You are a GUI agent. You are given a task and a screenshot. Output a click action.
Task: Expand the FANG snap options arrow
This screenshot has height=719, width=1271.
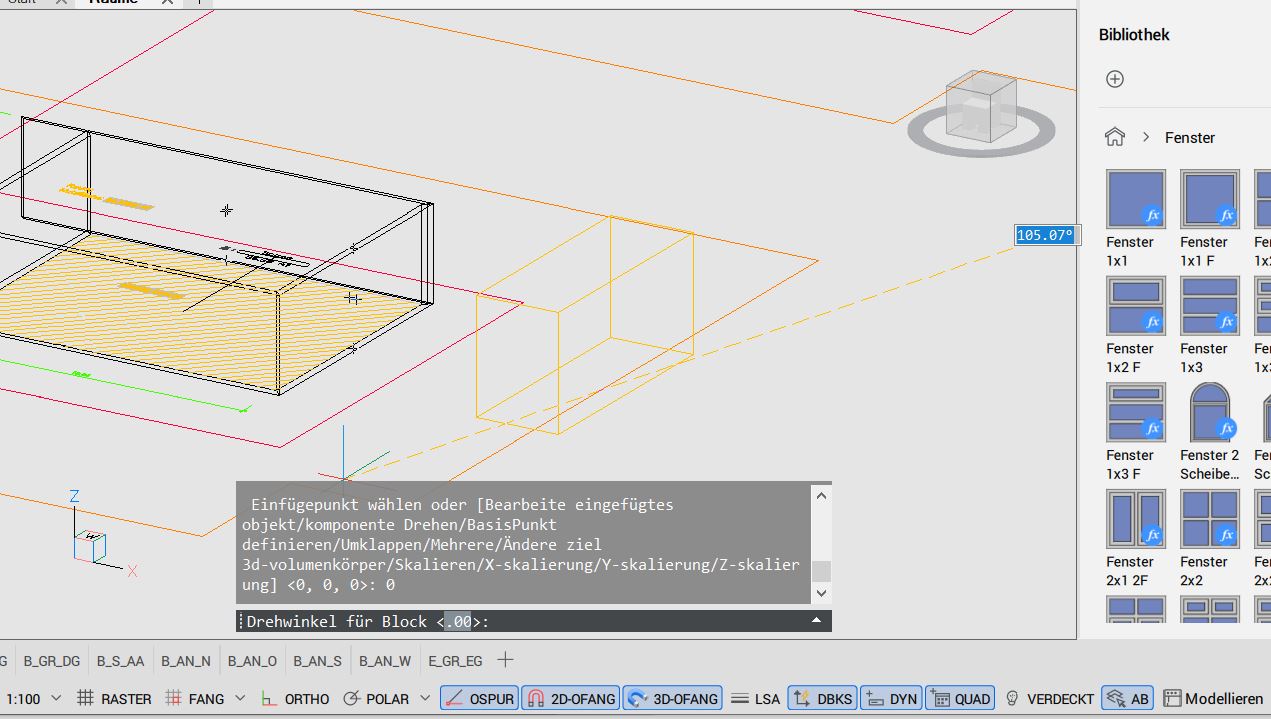tap(241, 698)
